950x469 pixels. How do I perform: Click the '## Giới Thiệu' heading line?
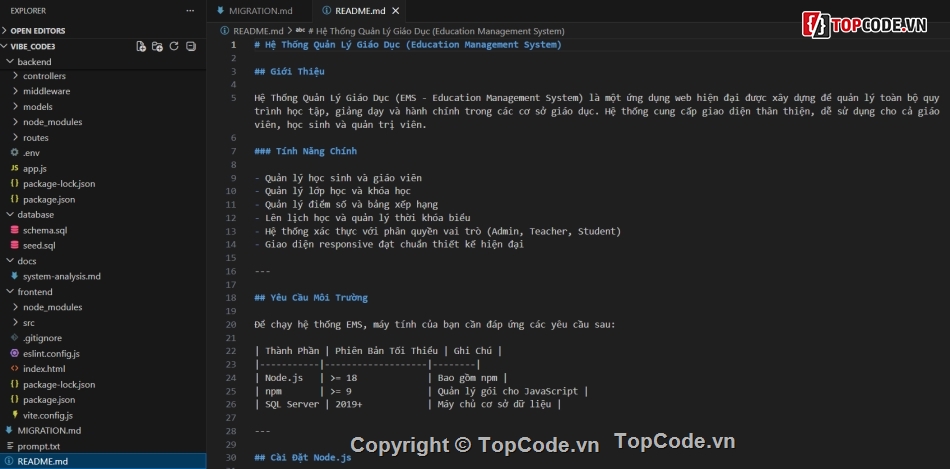pyautogui.click(x=290, y=72)
